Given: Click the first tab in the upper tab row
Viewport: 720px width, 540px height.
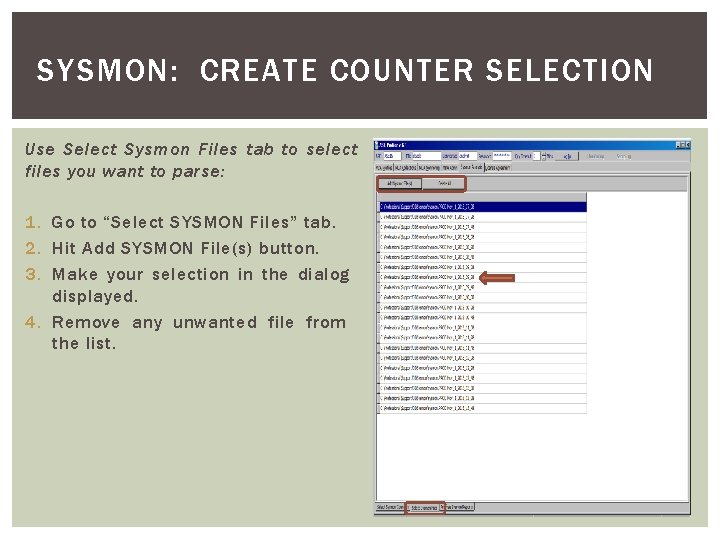Looking at the screenshot, I should point(384,168).
